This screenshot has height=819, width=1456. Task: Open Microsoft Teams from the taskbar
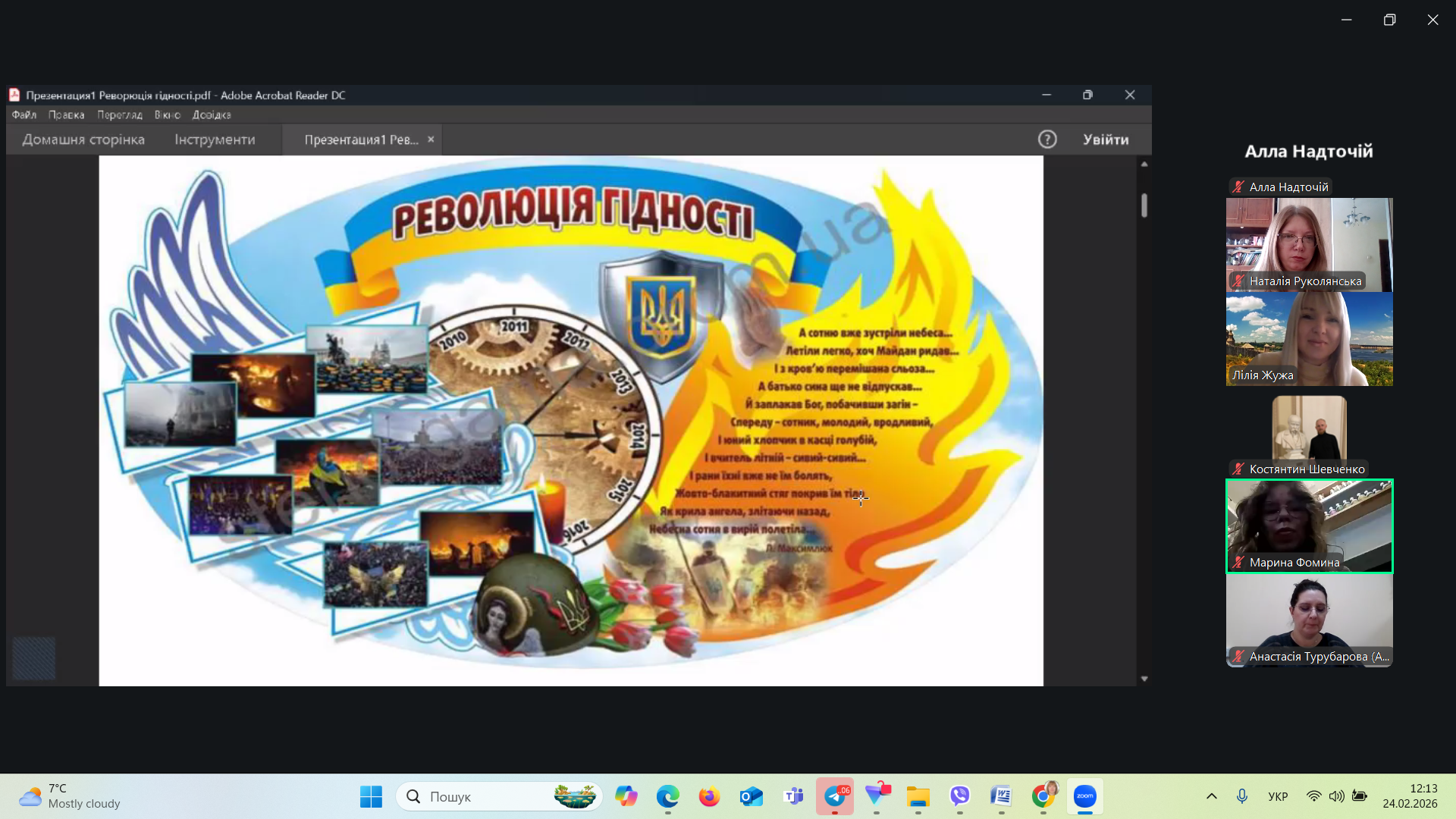coord(793,796)
